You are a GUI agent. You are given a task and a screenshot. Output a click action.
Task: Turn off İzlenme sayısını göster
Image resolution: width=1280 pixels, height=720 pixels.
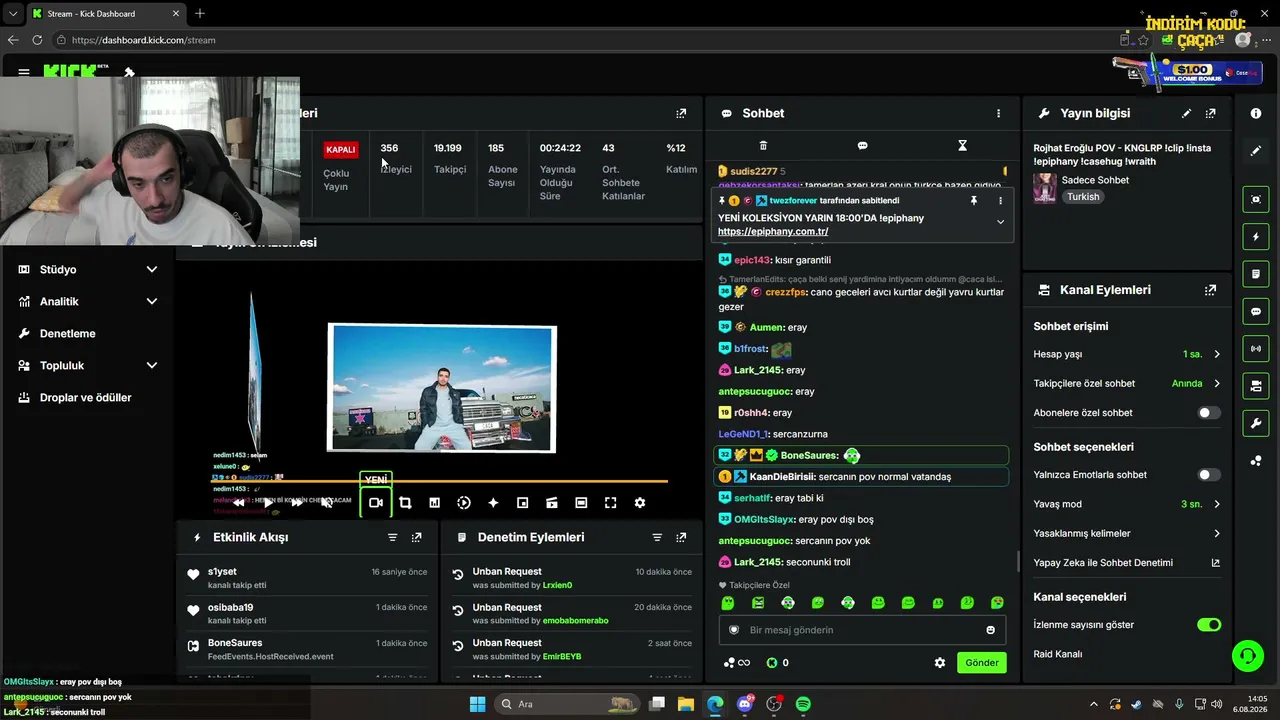(1209, 625)
